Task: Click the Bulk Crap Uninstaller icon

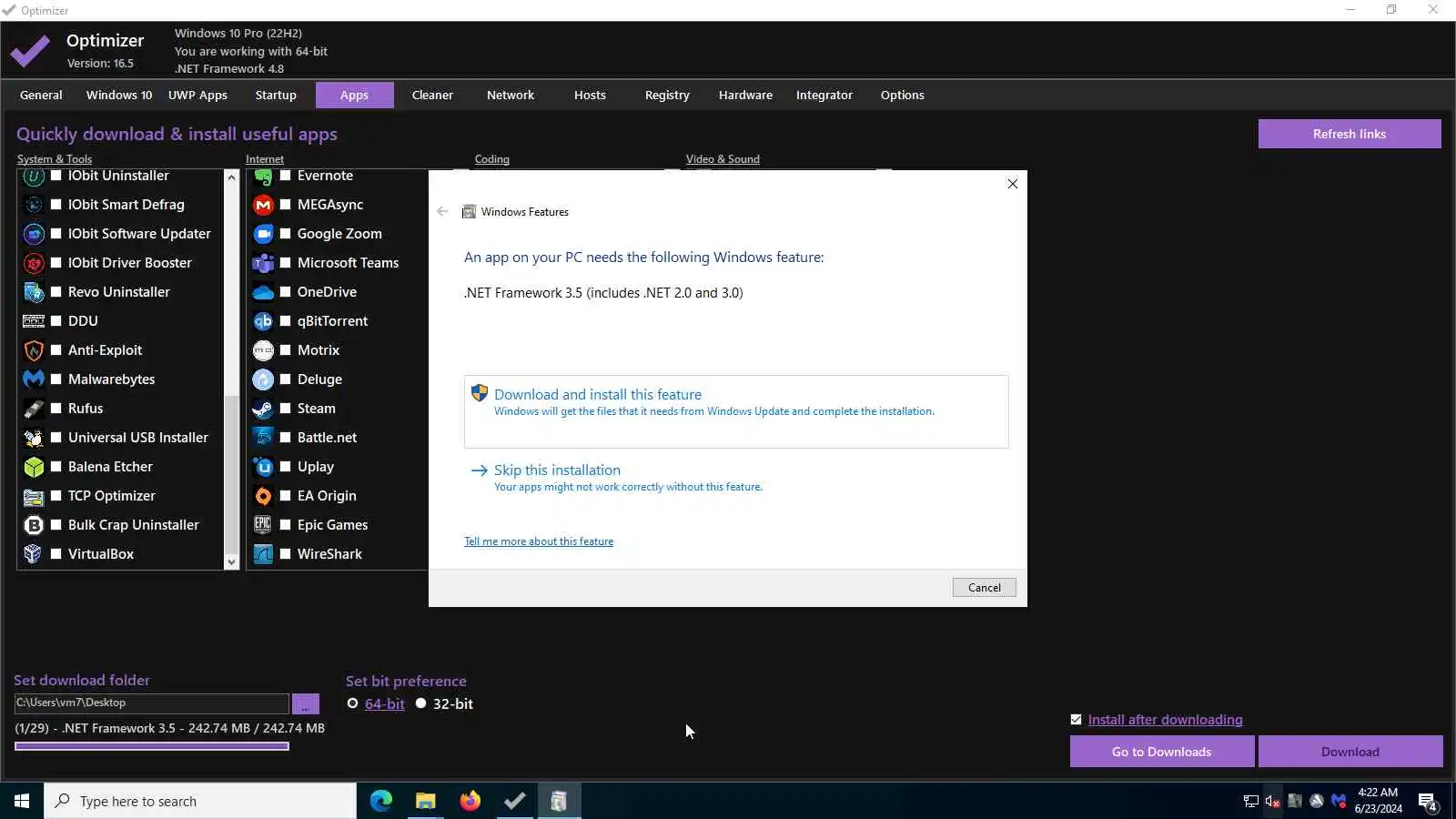Action: (34, 525)
